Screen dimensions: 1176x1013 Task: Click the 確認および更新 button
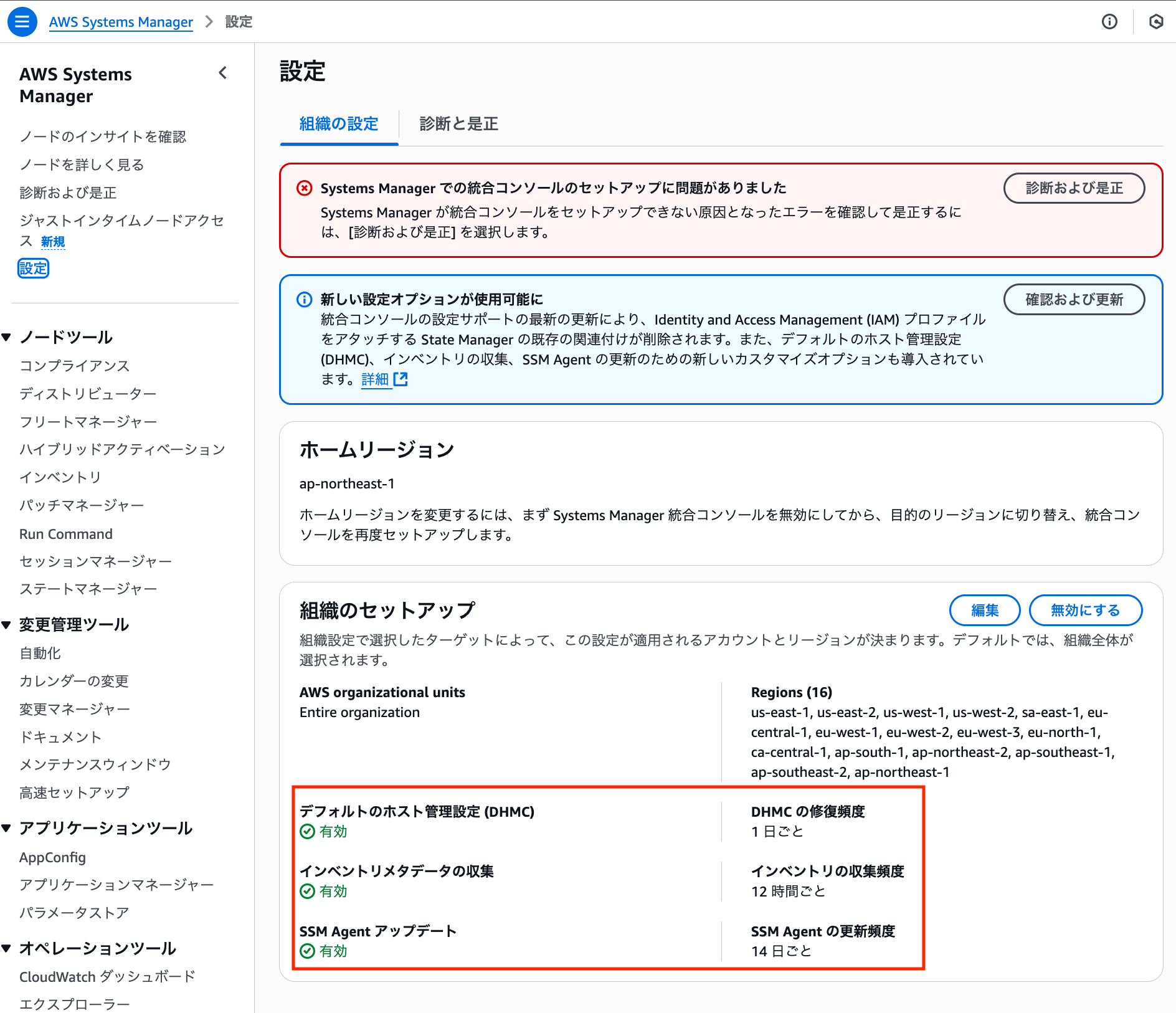(x=1074, y=300)
